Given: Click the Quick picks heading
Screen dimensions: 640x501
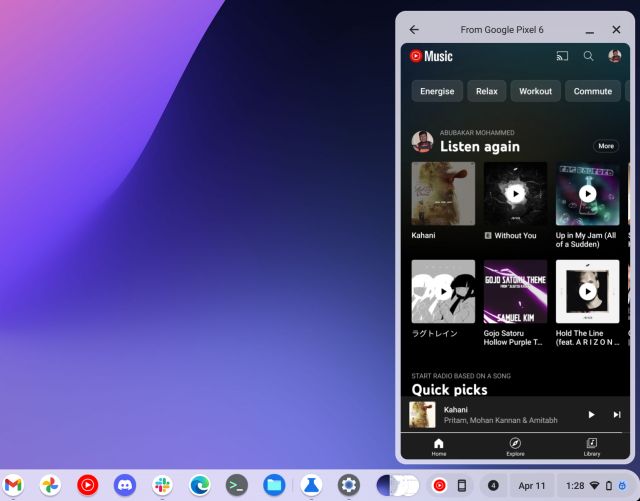Looking at the screenshot, I should pyautogui.click(x=449, y=390).
